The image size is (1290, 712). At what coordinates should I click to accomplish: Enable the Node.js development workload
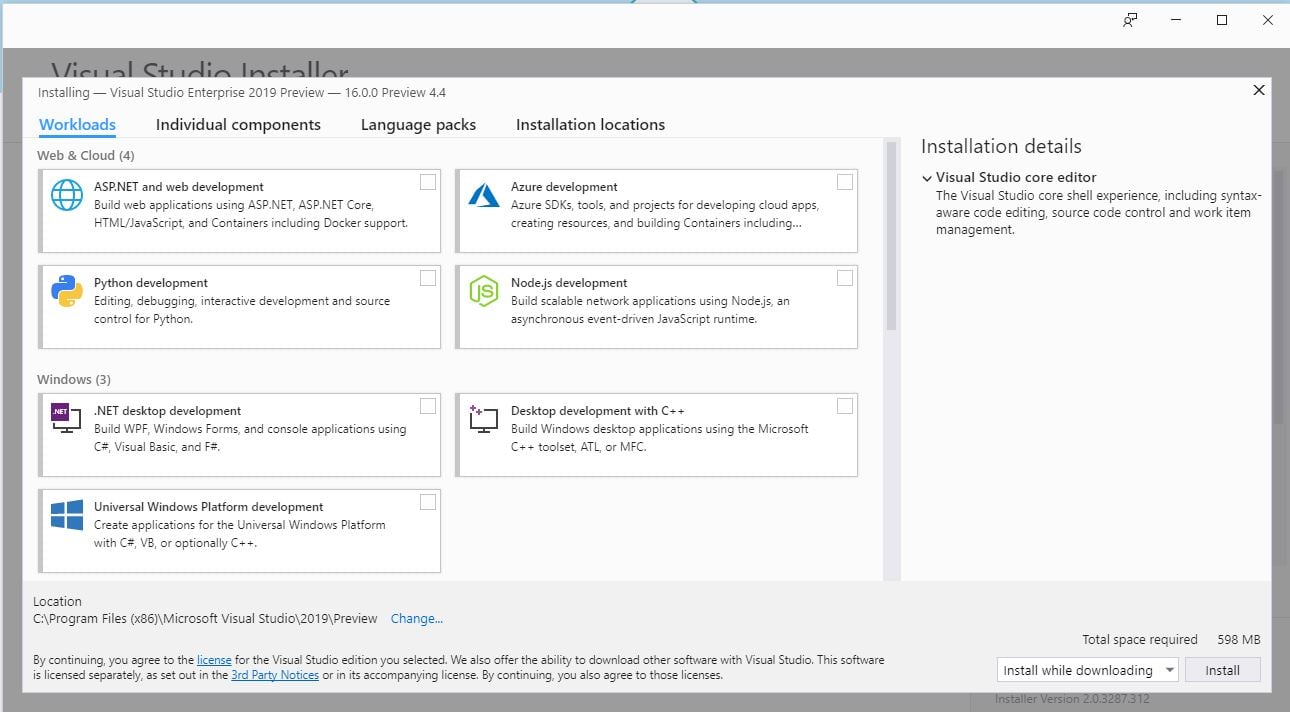point(845,278)
